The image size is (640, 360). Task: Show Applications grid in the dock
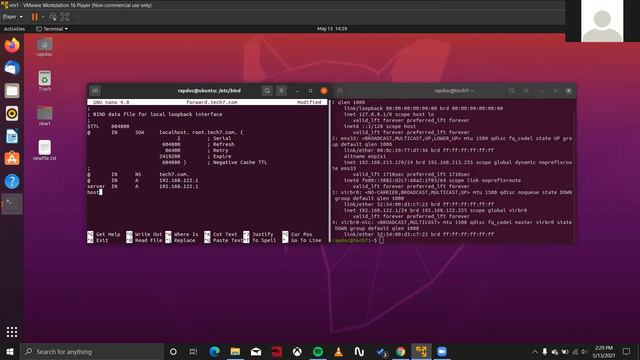12,332
